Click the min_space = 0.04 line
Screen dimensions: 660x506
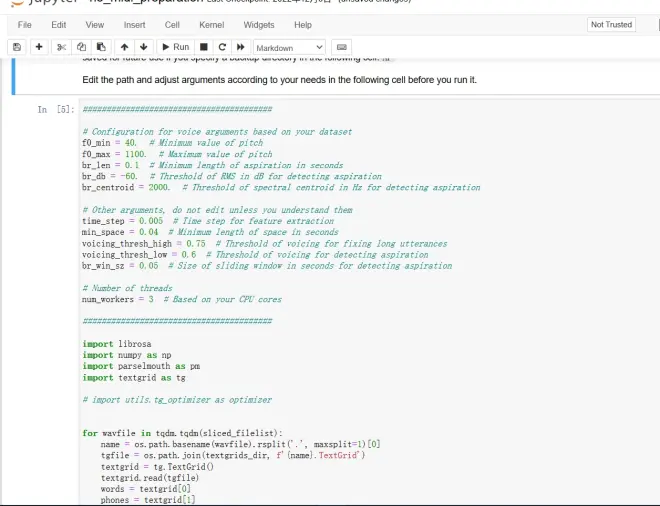(210, 232)
